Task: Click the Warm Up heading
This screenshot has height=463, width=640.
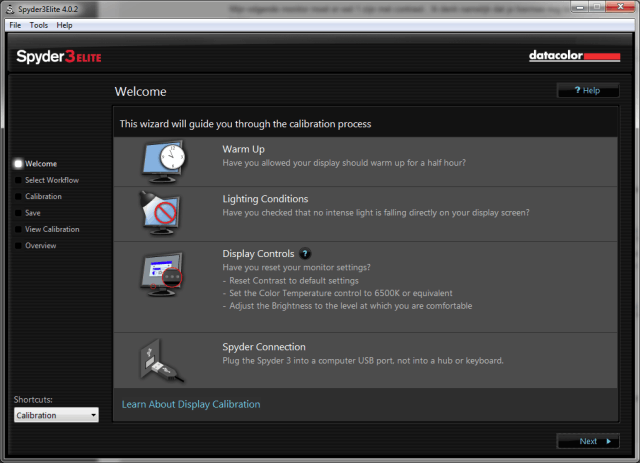Action: [244, 149]
